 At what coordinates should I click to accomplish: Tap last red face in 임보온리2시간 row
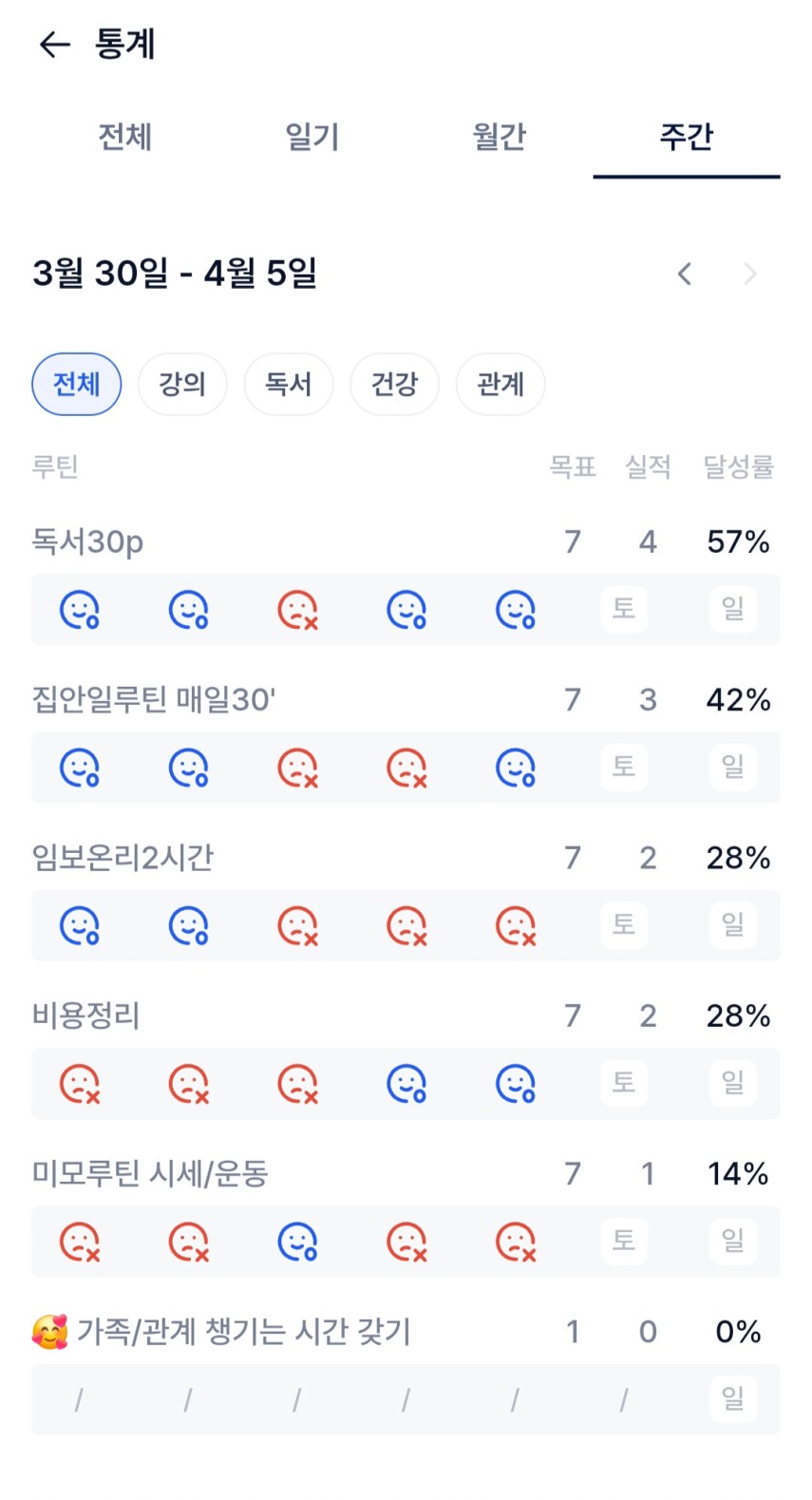pyautogui.click(x=516, y=925)
